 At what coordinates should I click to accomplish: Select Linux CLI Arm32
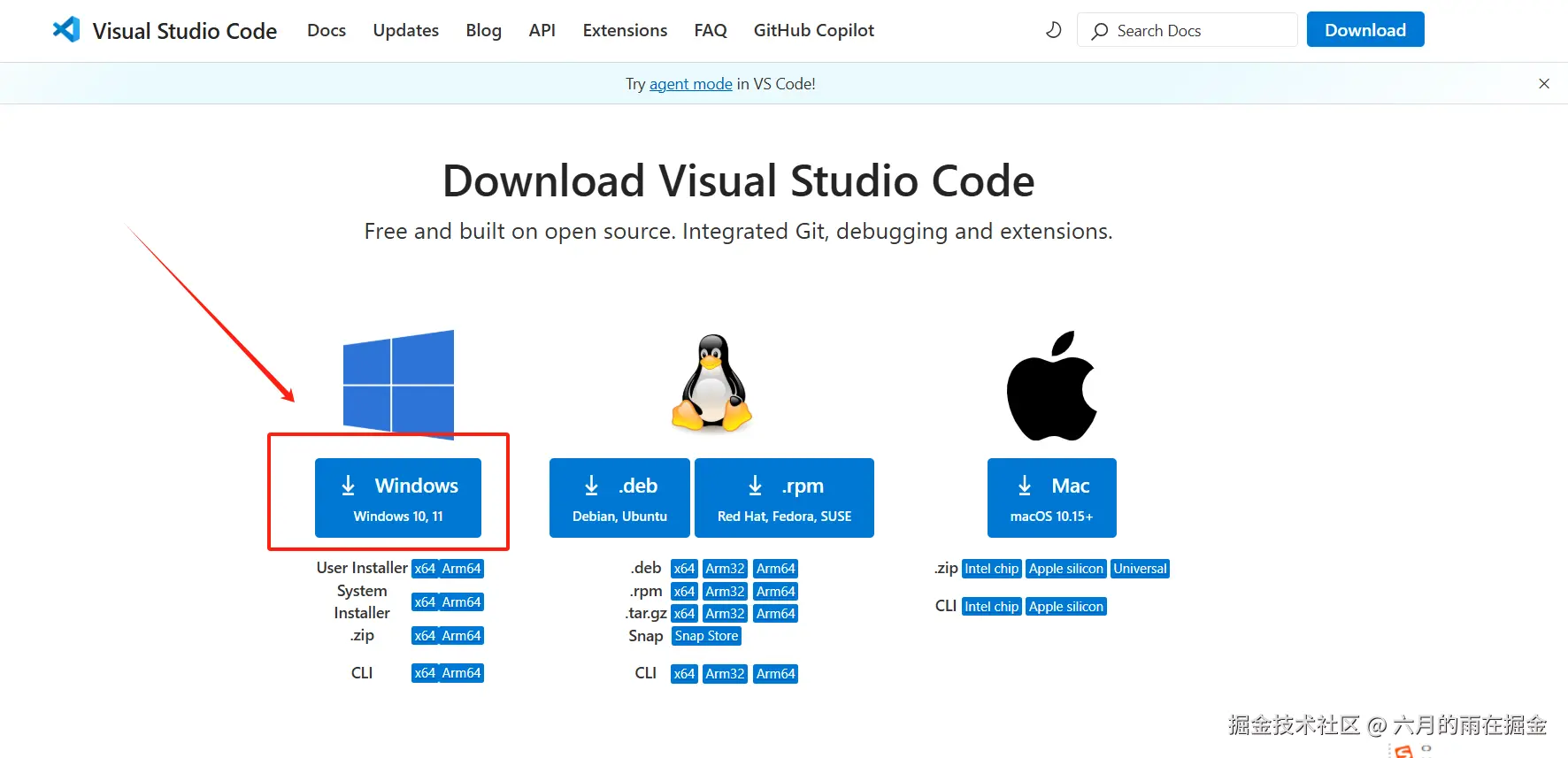point(725,674)
